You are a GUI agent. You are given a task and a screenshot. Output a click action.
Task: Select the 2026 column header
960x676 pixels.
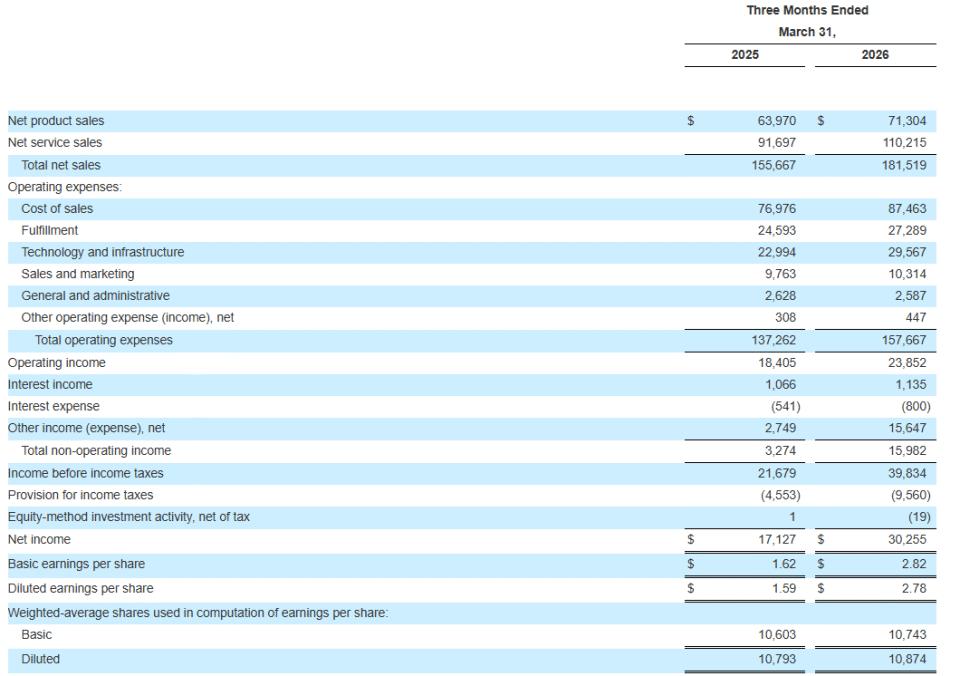click(875, 54)
